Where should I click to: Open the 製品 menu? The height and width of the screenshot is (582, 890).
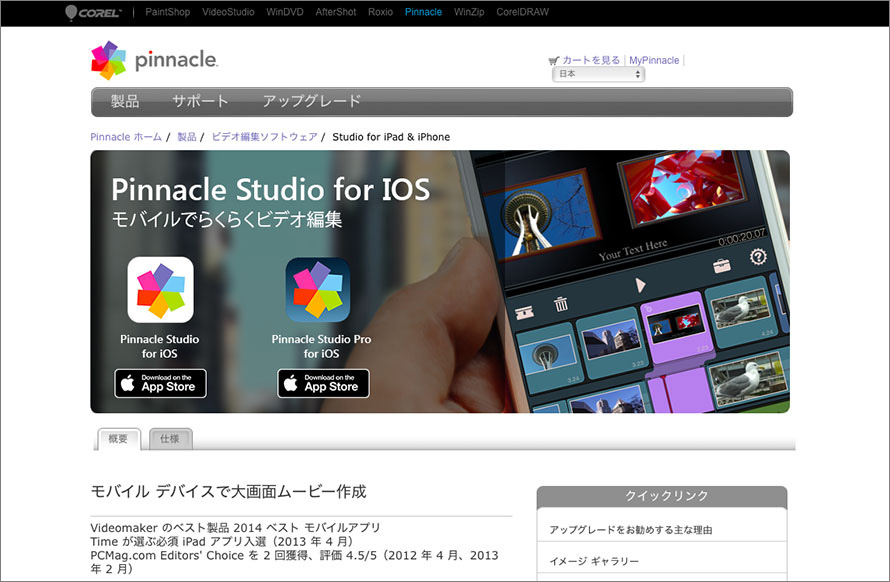[125, 101]
